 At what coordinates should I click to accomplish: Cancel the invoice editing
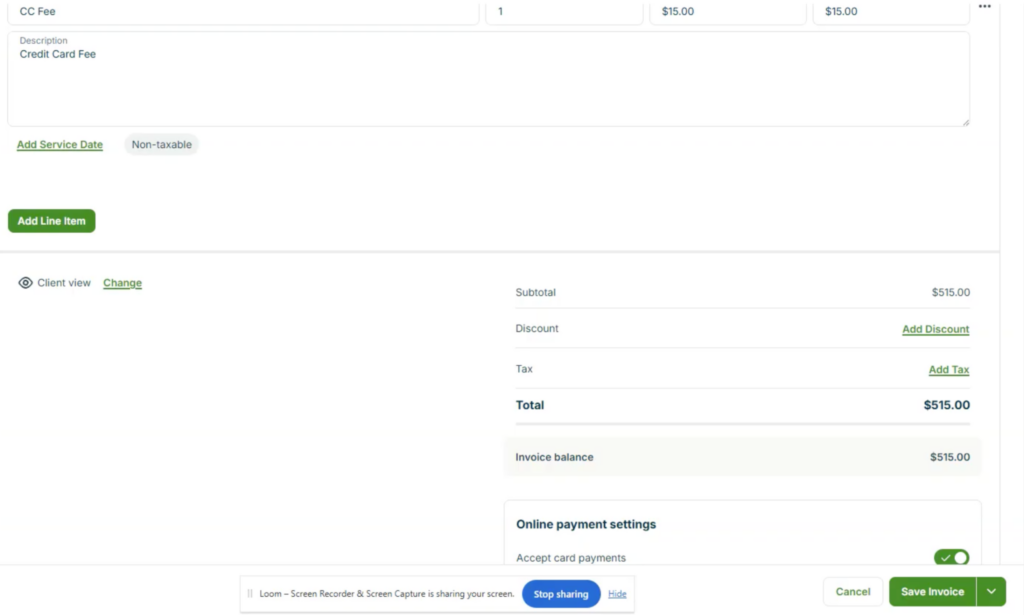(853, 591)
